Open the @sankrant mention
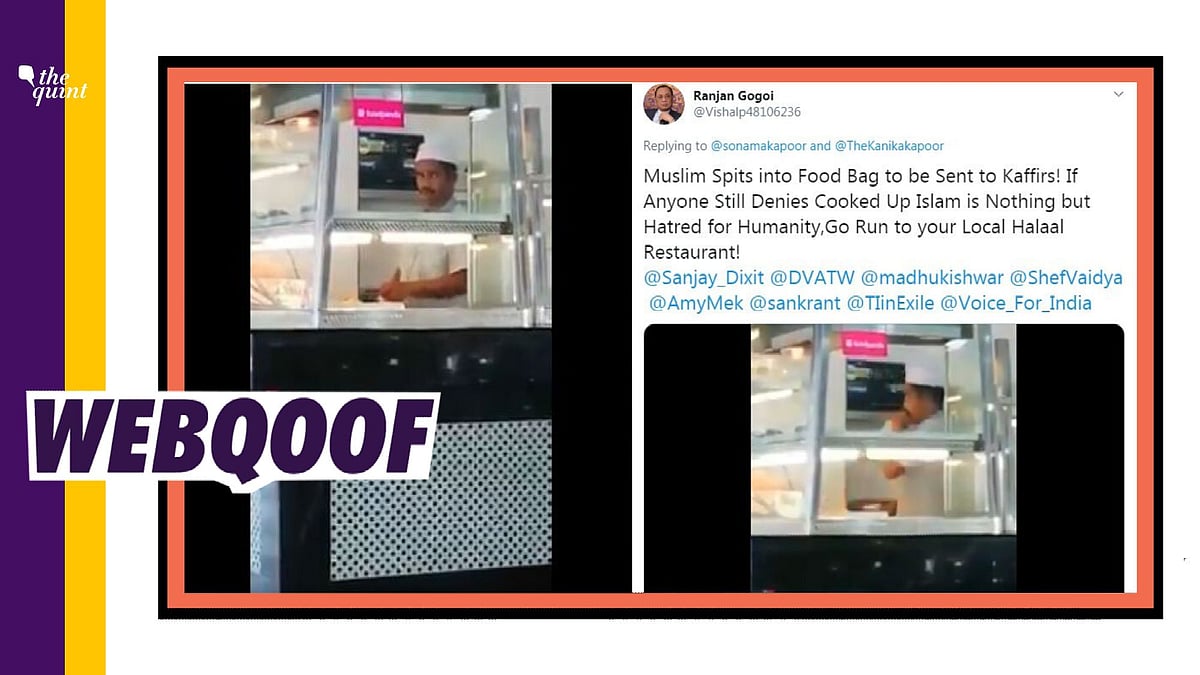This screenshot has width=1200, height=675. click(795, 304)
